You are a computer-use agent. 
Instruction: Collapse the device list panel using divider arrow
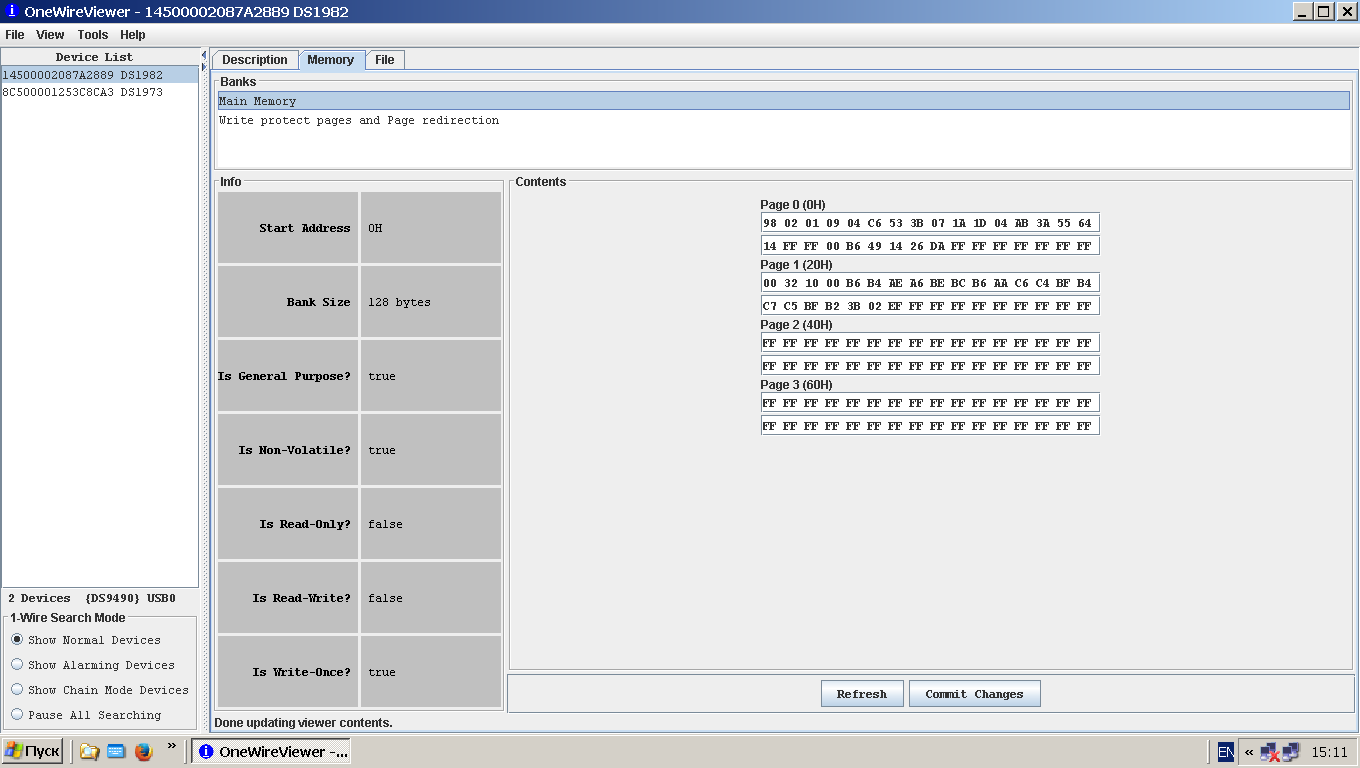point(204,55)
